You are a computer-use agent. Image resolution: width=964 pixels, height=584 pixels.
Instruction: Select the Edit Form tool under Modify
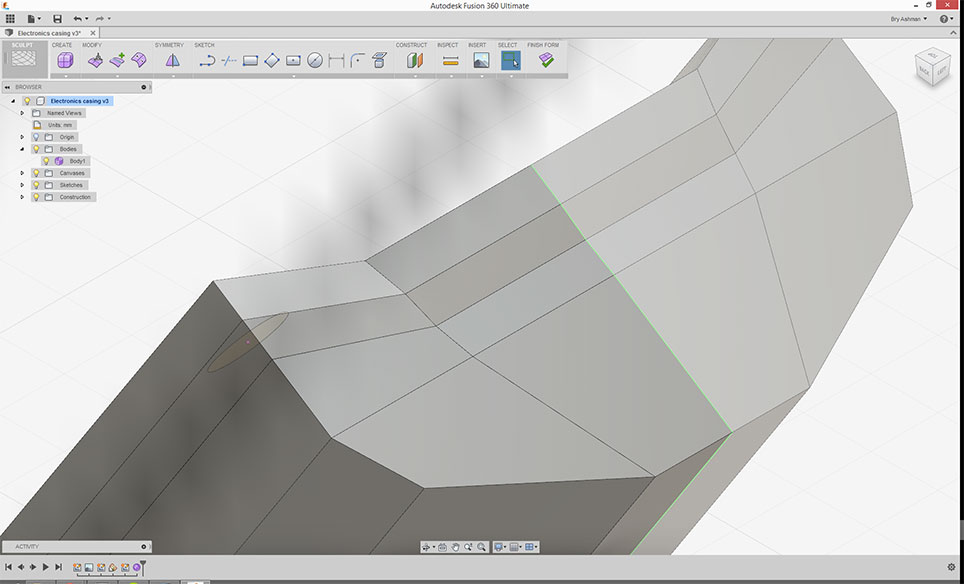[x=95, y=60]
